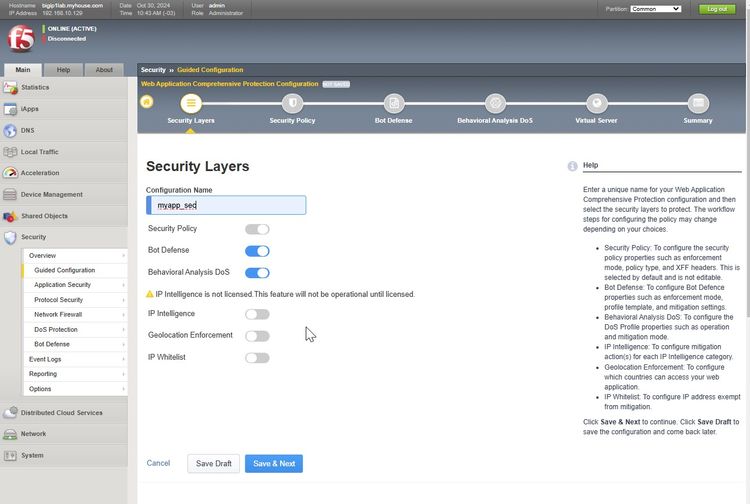Click the IP Intelligence warning icon
The height and width of the screenshot is (504, 750).
150,294
